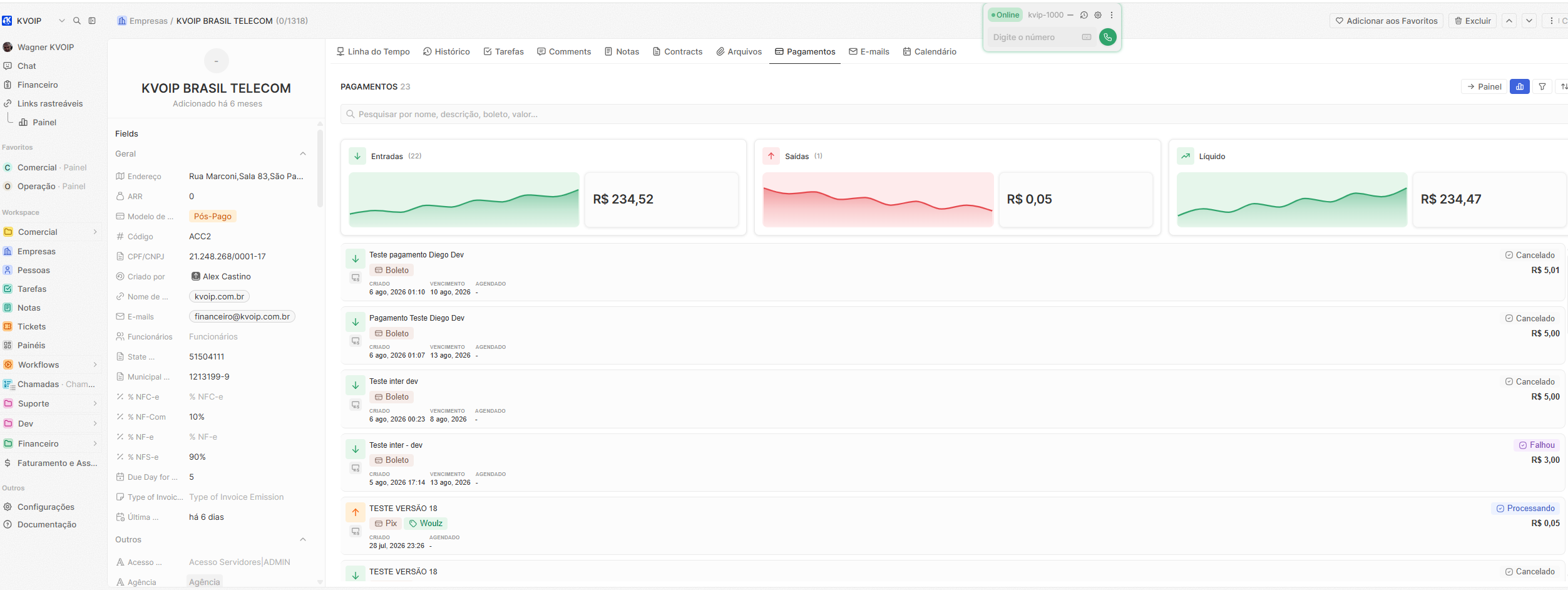Click the comment icon under Teste inter dev
Viewport: 1568px width, 590px height.
point(356,405)
